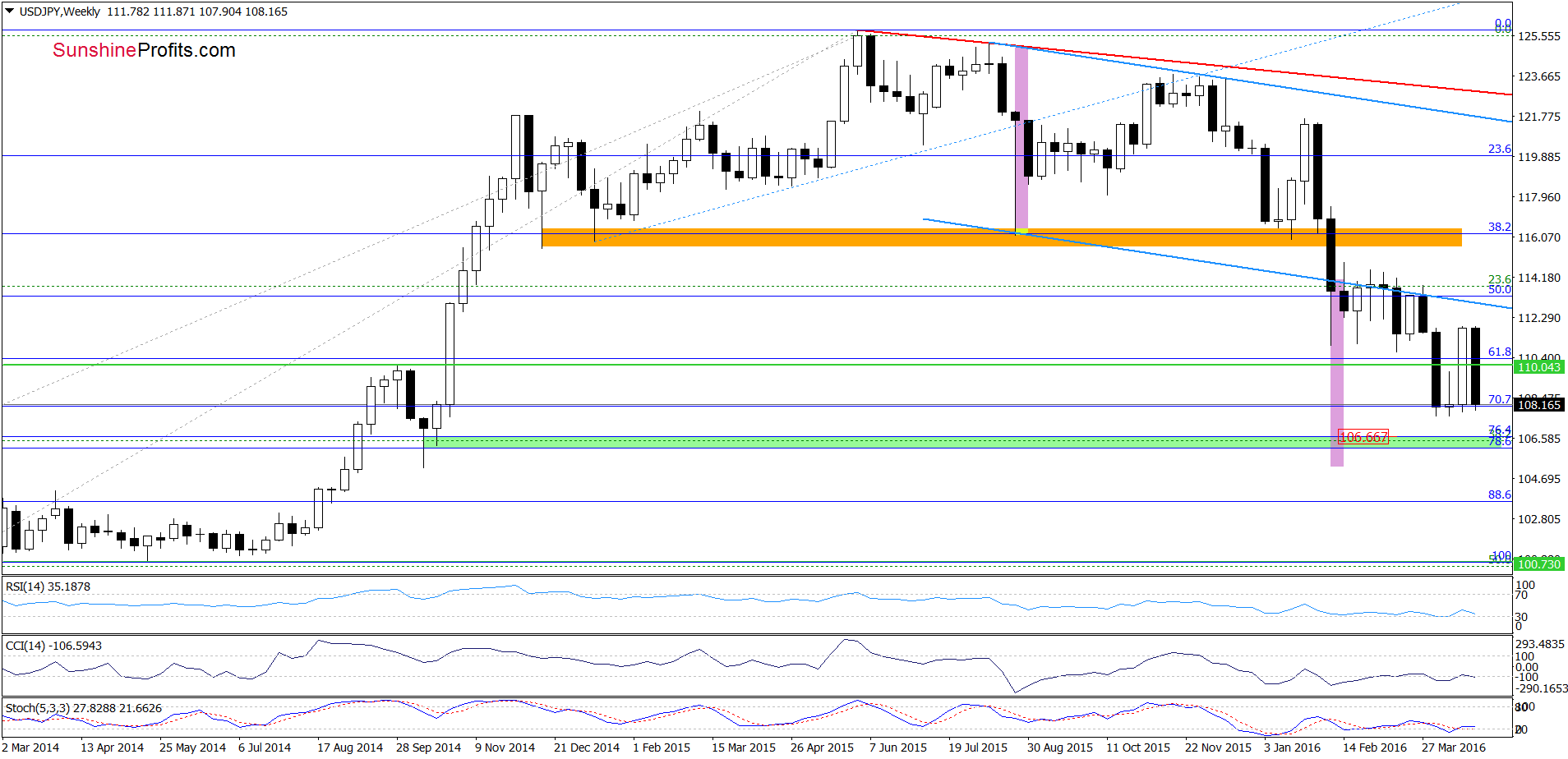
Task: Click the 26 Apr 2015 date label
Action: coord(822,747)
